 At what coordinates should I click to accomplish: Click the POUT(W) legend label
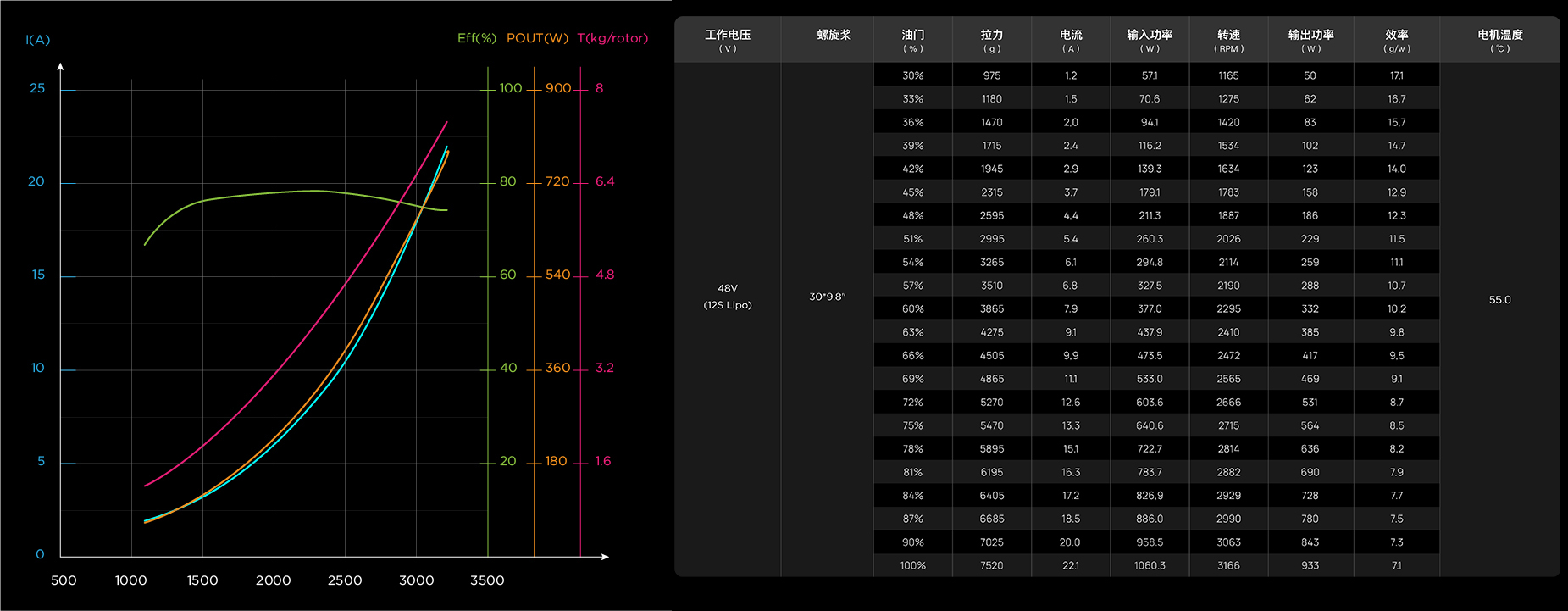point(537,38)
